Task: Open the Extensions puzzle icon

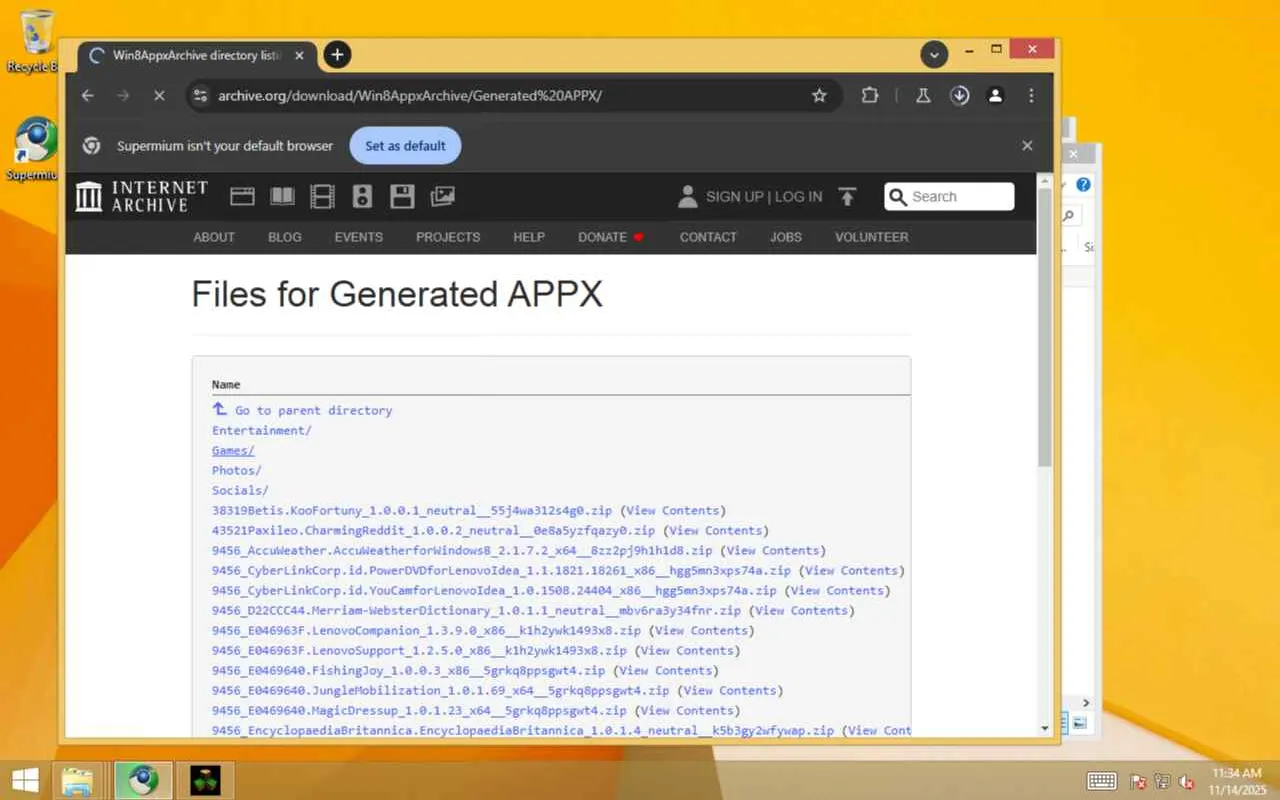Action: click(870, 95)
